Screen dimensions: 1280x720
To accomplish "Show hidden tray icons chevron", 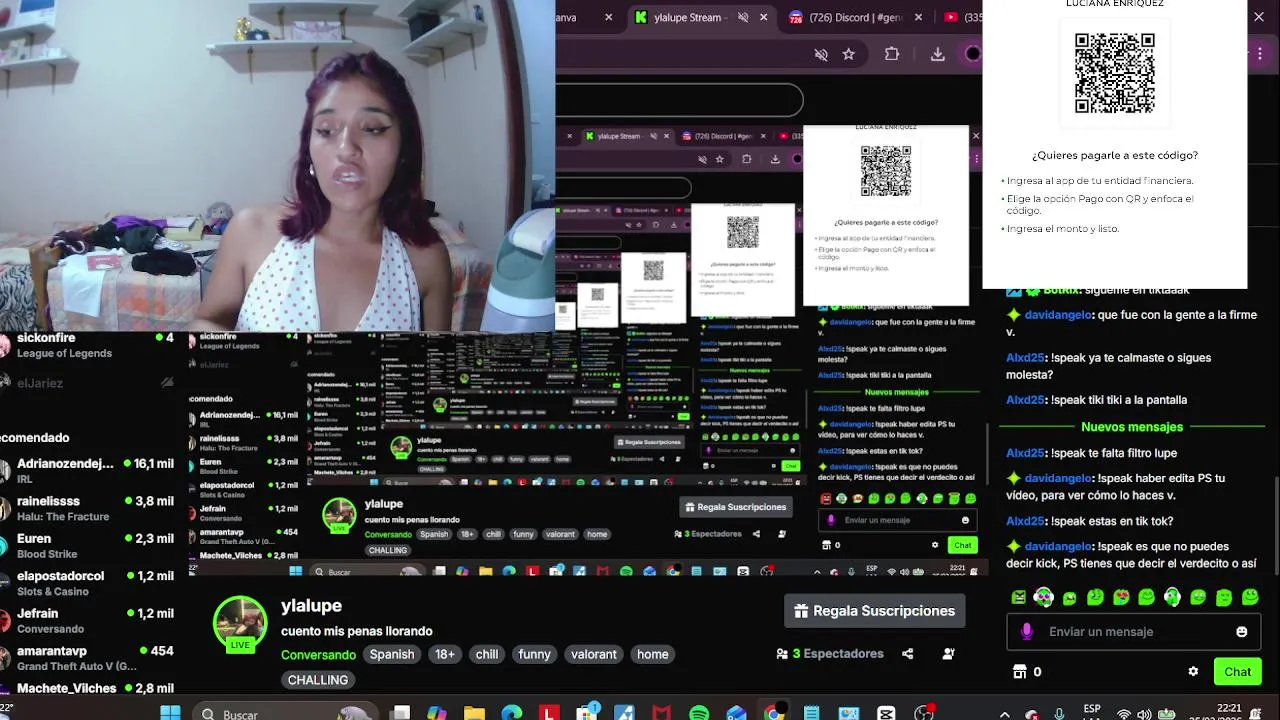I will click(x=1005, y=714).
